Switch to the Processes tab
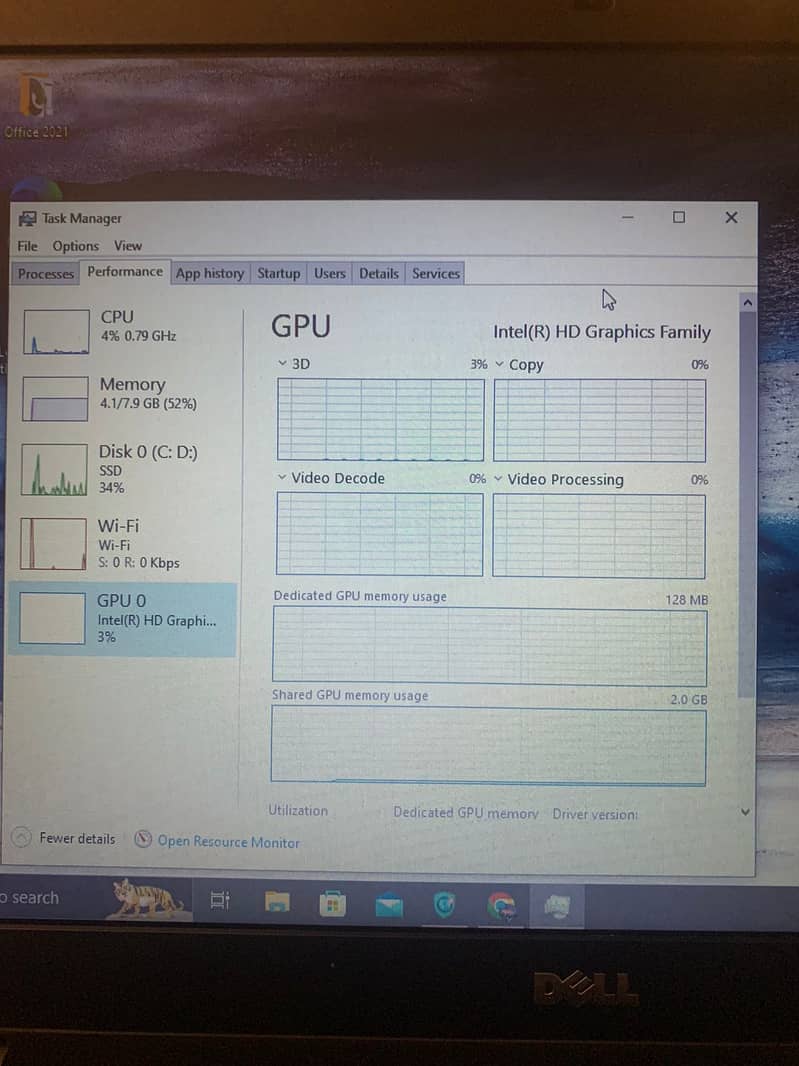799x1066 pixels. coord(46,274)
